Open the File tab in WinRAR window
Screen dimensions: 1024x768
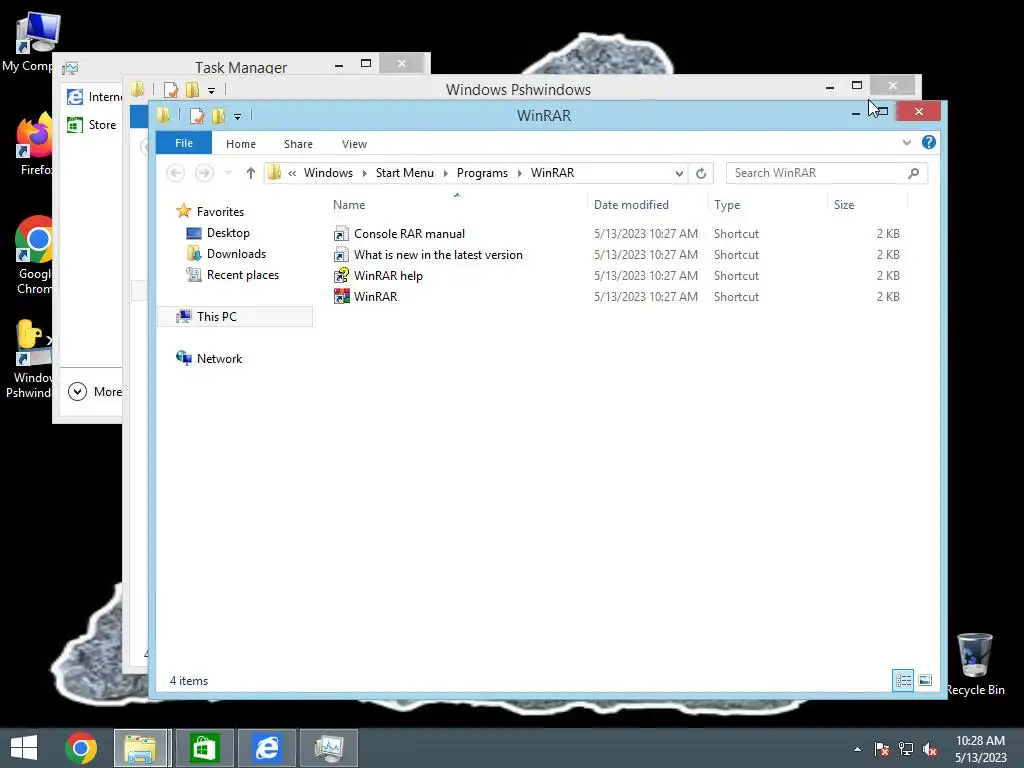[184, 143]
